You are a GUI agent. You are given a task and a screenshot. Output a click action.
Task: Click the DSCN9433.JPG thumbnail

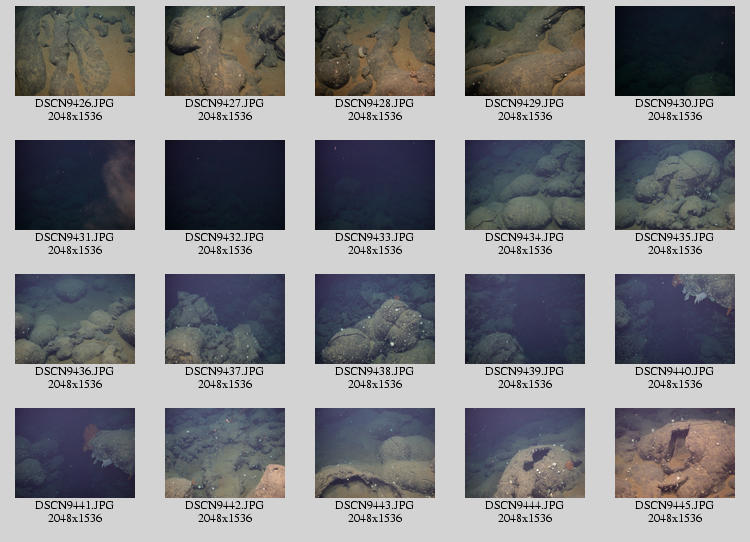[x=375, y=185]
